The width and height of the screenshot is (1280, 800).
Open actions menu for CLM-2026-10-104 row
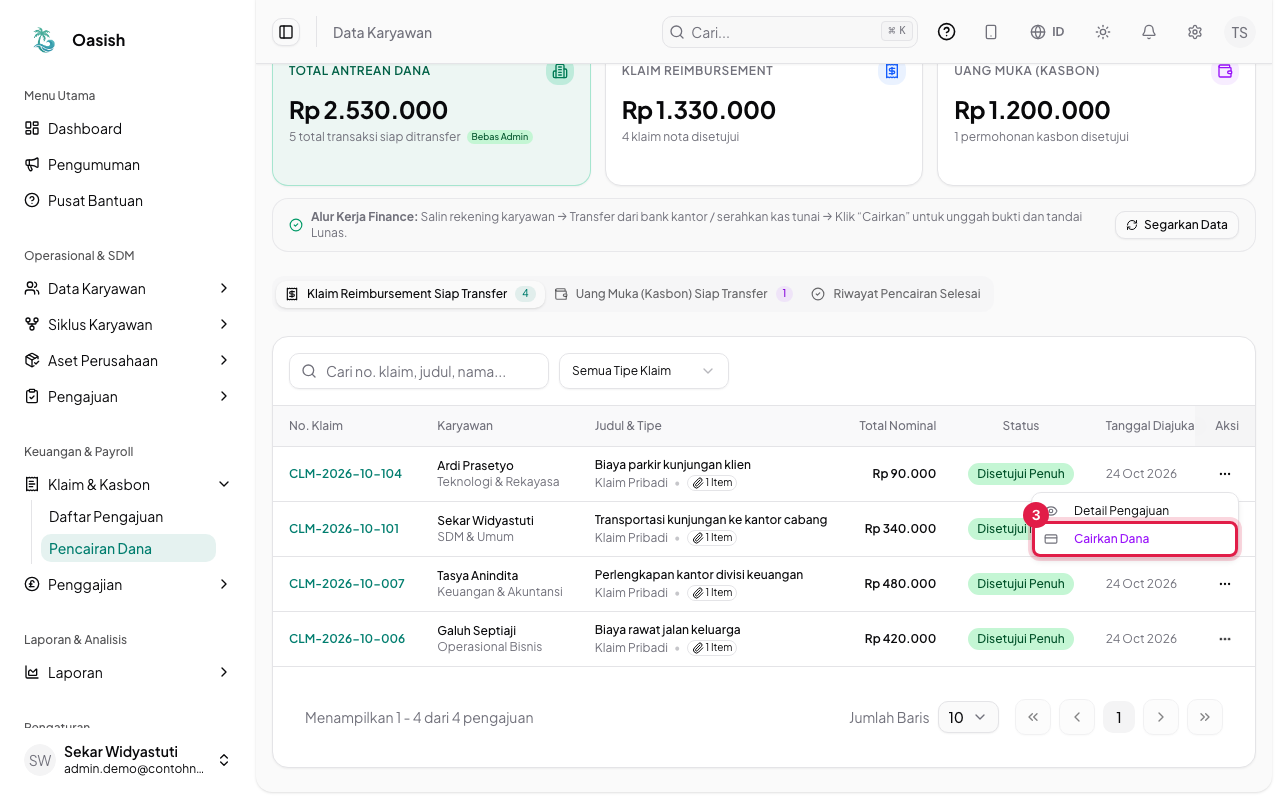coord(1225,474)
